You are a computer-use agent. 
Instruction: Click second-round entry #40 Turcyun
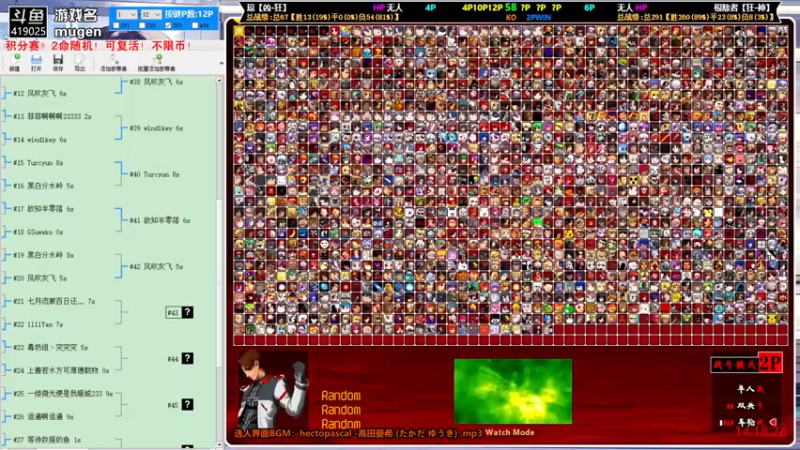point(155,174)
